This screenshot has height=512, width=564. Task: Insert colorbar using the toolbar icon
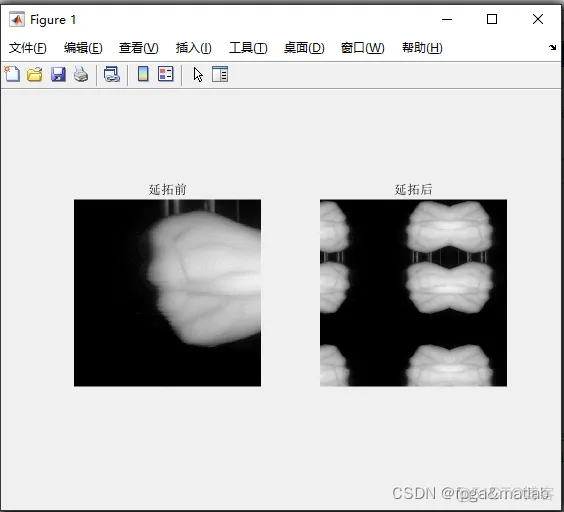click(144, 74)
